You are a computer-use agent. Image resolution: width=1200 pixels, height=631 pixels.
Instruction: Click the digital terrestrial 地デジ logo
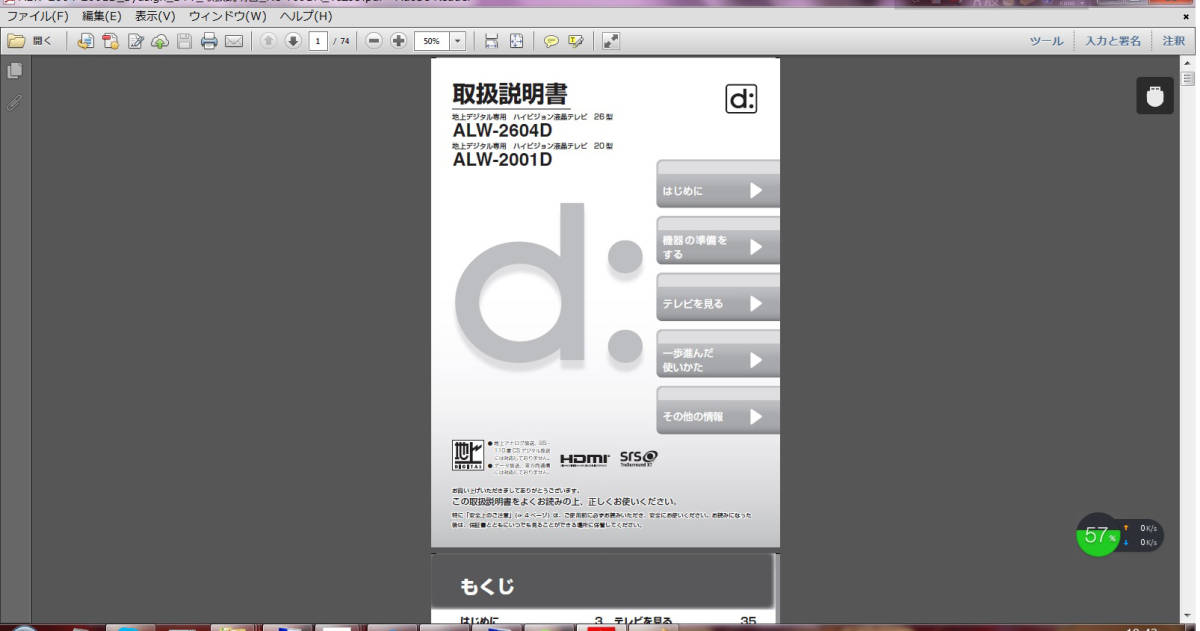pyautogui.click(x=467, y=455)
